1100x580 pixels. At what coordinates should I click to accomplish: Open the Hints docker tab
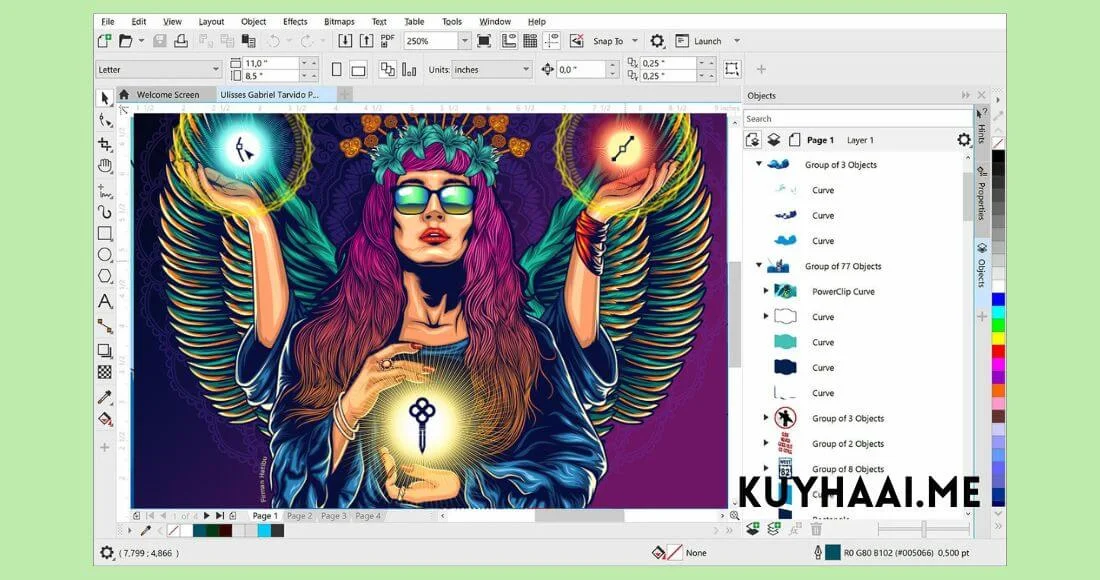(x=981, y=128)
